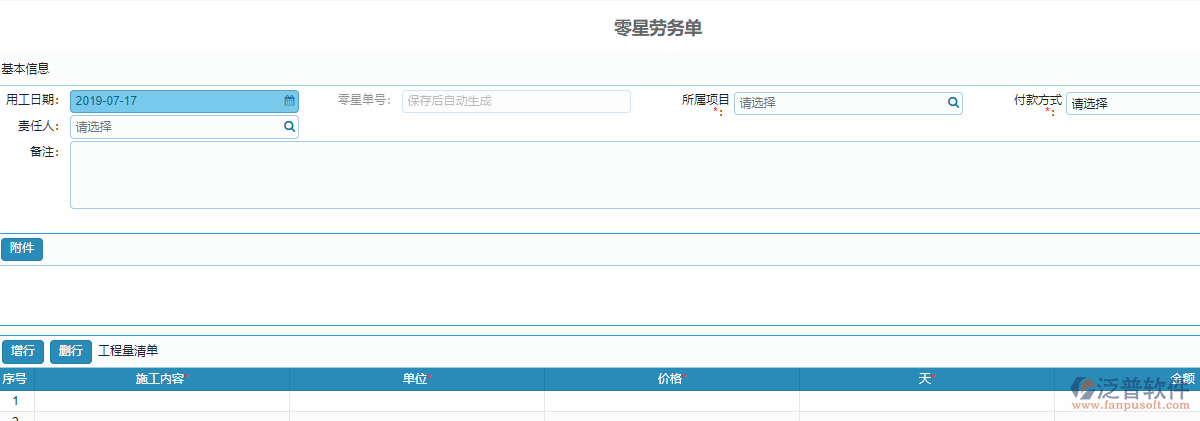Viewport: 1200px width, 421px height.
Task: Click the 零星单号 auto-generated input box
Action: (x=516, y=101)
